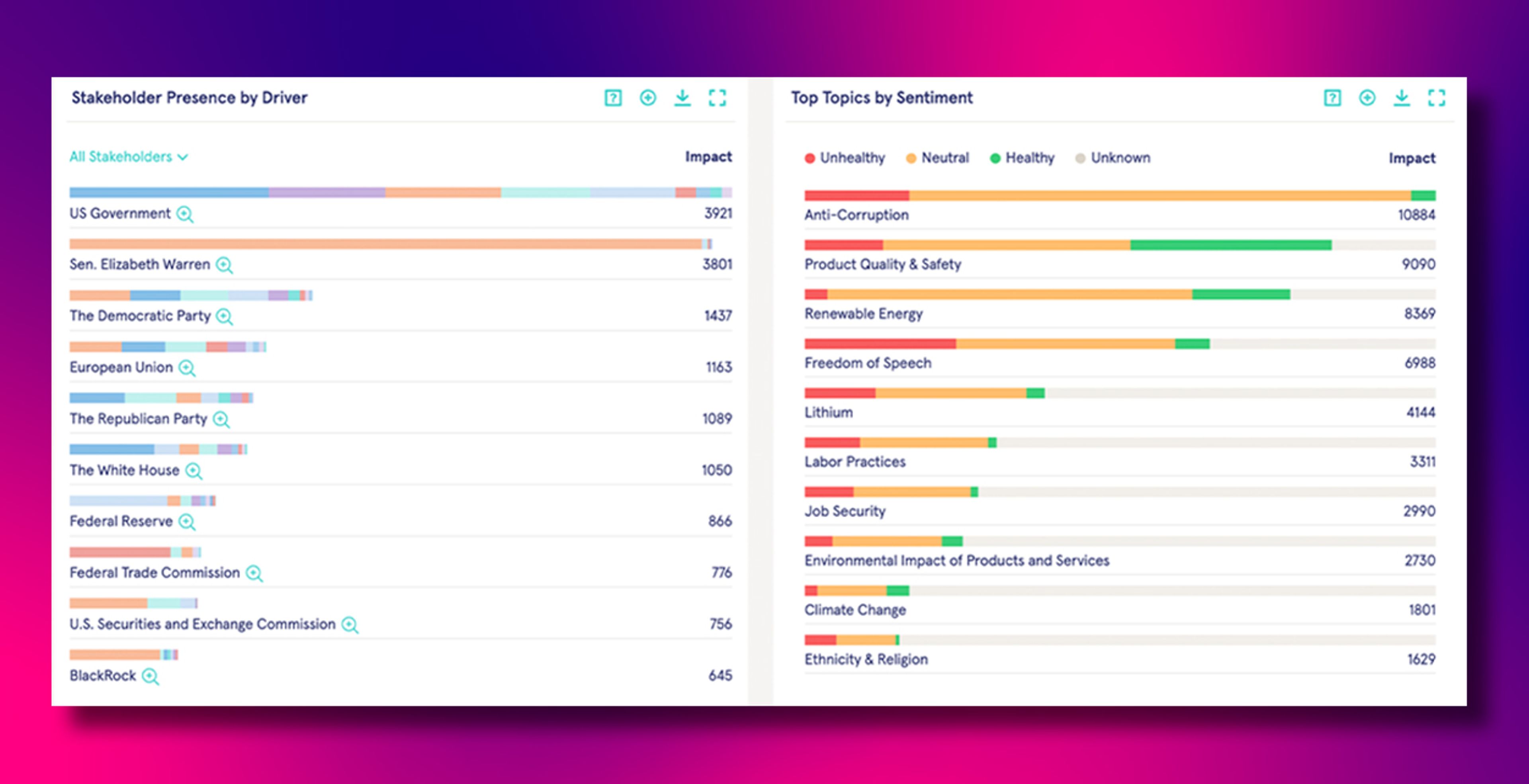Select the US Government stakeholder name
The width and height of the screenshot is (1529, 784).
pyautogui.click(x=120, y=214)
